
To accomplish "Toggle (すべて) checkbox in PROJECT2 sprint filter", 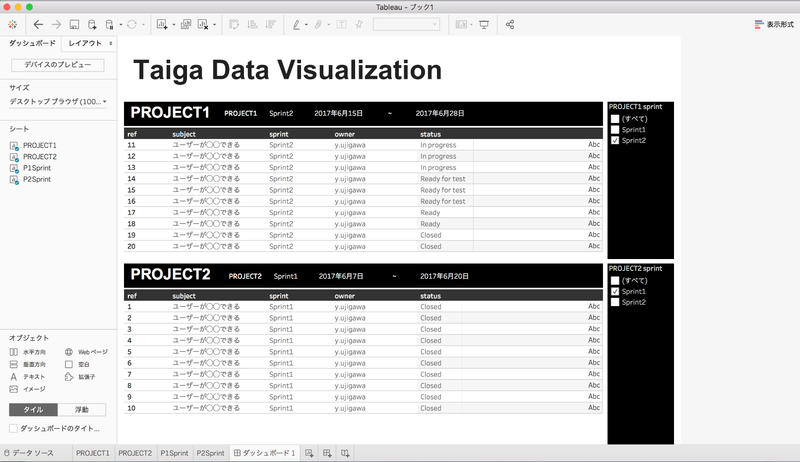I will pos(615,280).
